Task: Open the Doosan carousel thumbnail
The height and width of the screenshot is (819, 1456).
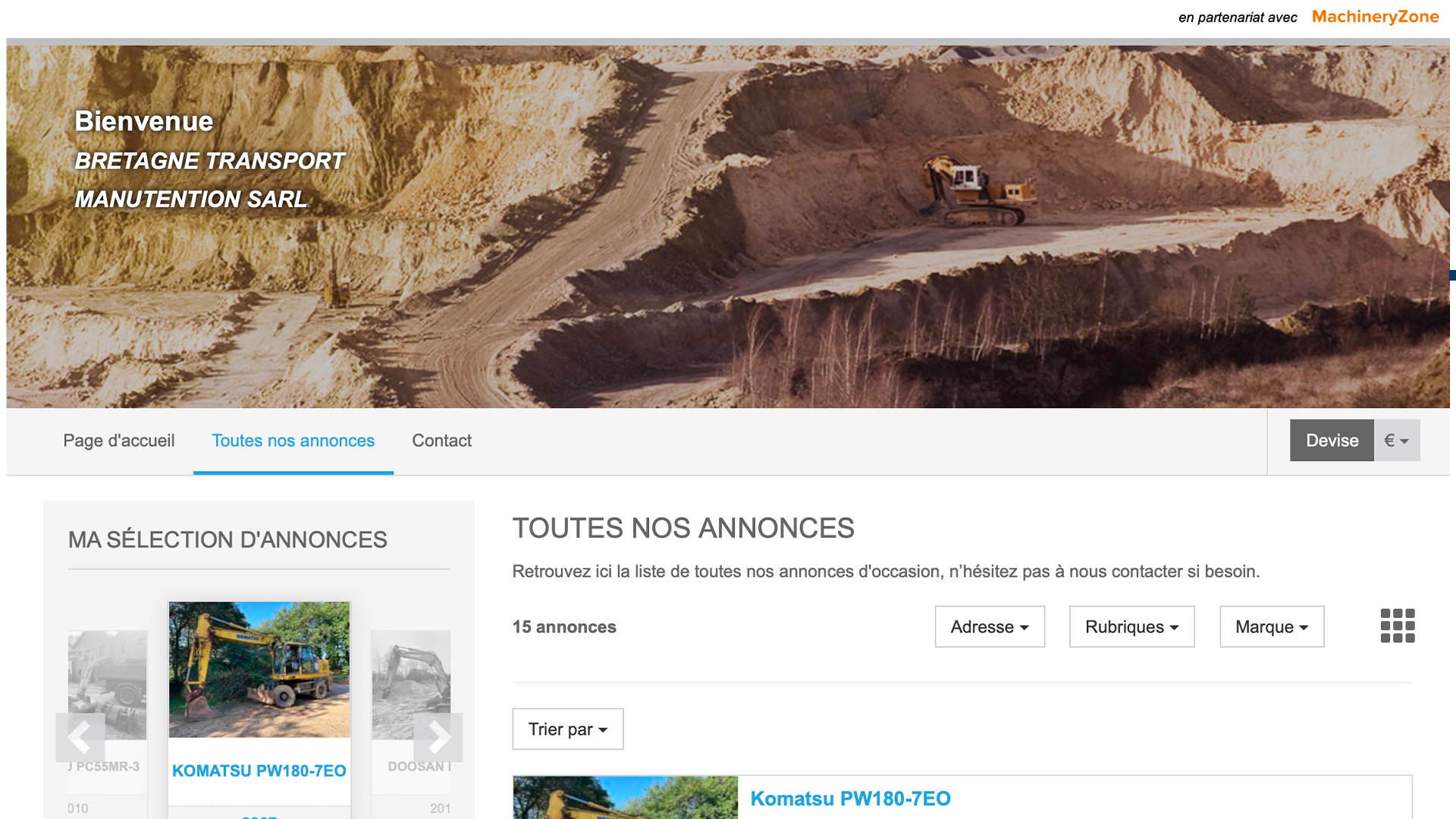Action: pyautogui.click(x=411, y=685)
